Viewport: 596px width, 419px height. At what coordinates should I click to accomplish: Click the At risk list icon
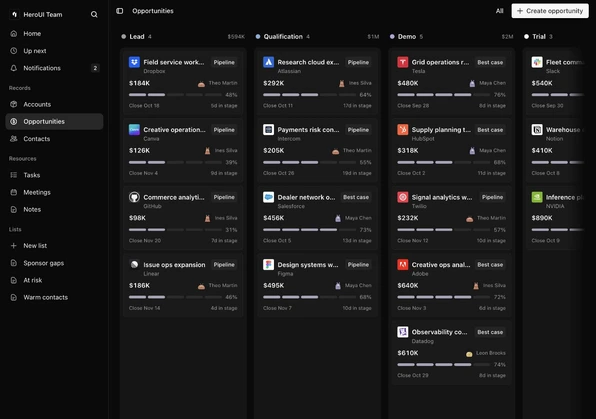pos(14,280)
